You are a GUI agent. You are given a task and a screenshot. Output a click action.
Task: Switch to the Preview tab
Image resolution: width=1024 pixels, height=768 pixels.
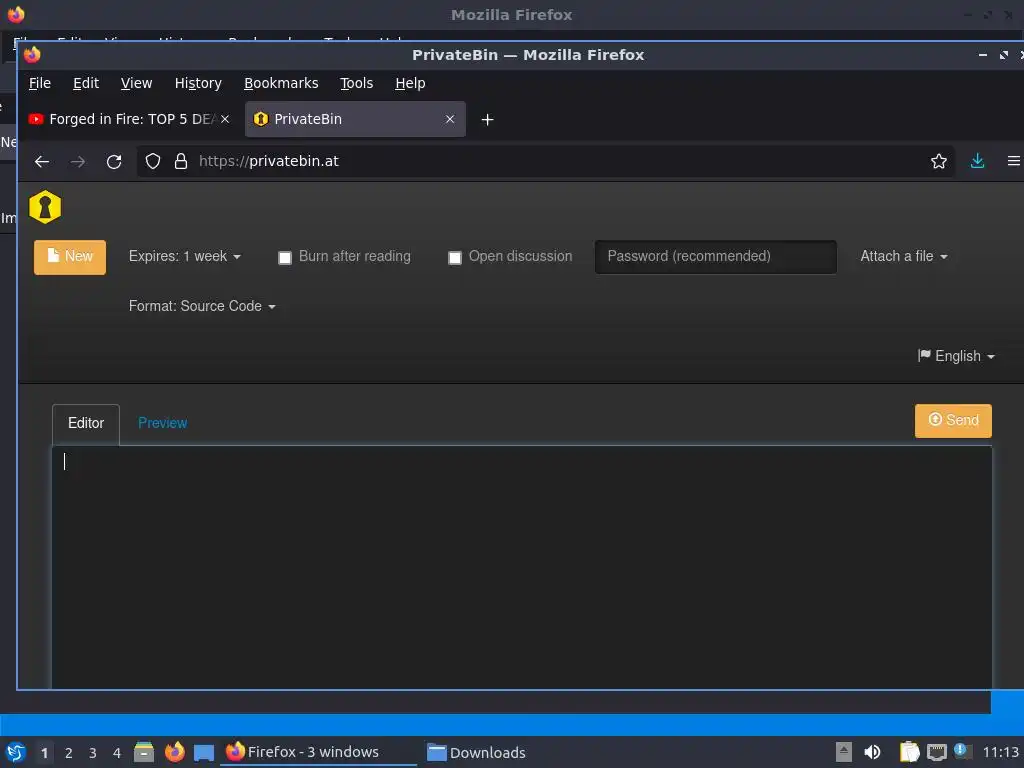pyautogui.click(x=163, y=423)
